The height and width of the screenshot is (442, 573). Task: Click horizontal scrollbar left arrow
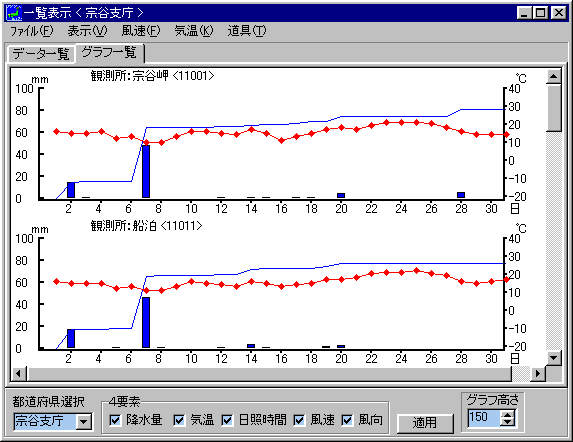click(19, 374)
